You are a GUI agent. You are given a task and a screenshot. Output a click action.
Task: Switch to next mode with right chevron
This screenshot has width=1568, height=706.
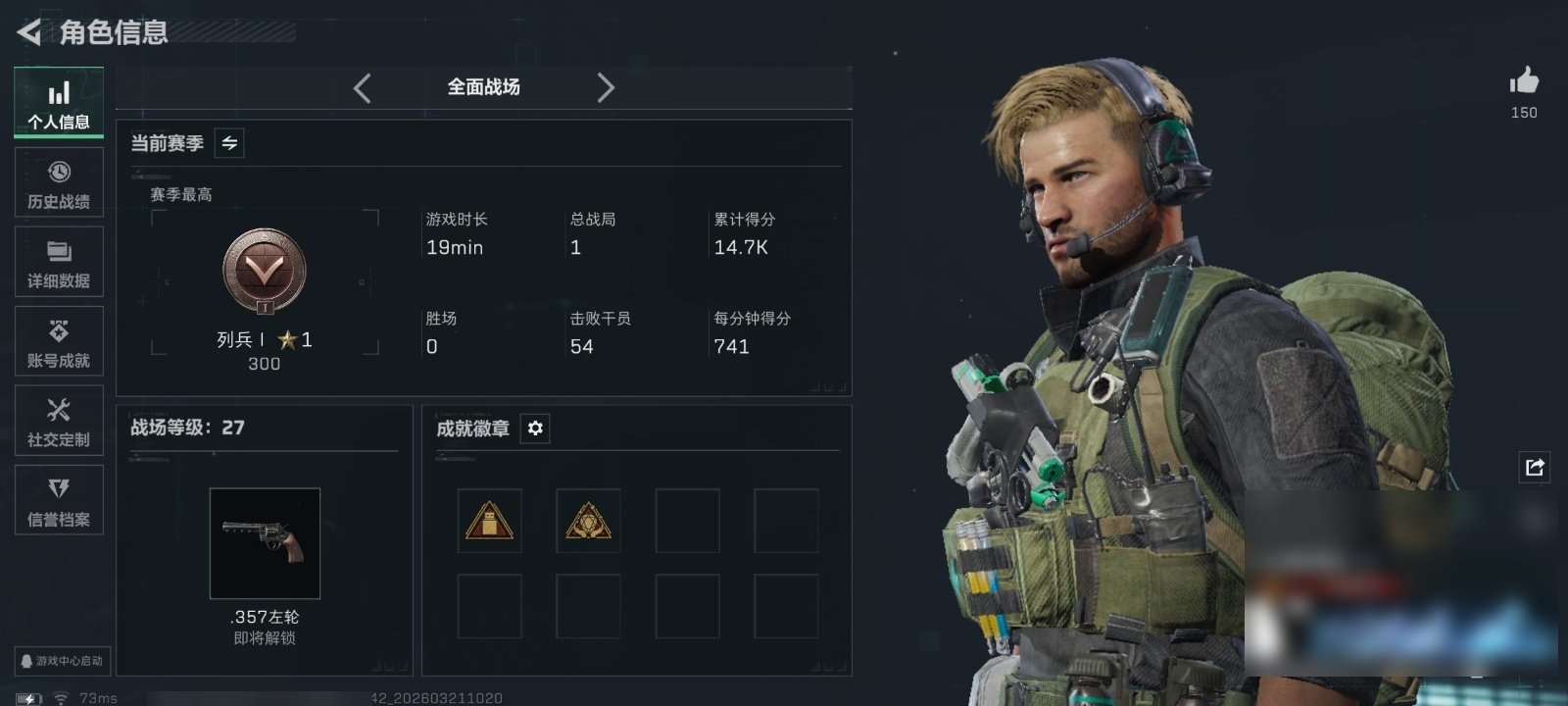click(606, 88)
